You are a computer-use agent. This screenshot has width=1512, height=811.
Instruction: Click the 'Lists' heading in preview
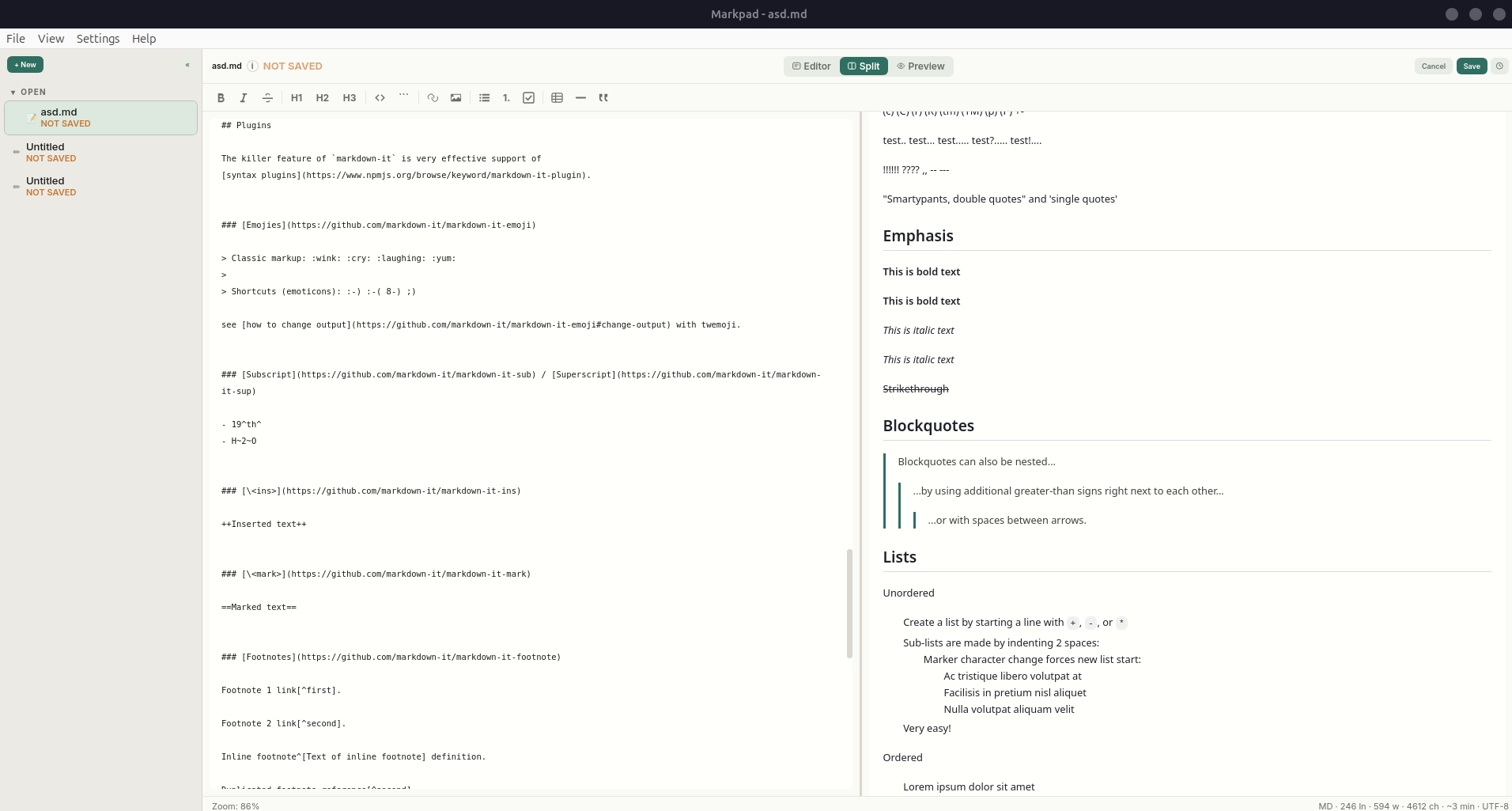(x=899, y=557)
